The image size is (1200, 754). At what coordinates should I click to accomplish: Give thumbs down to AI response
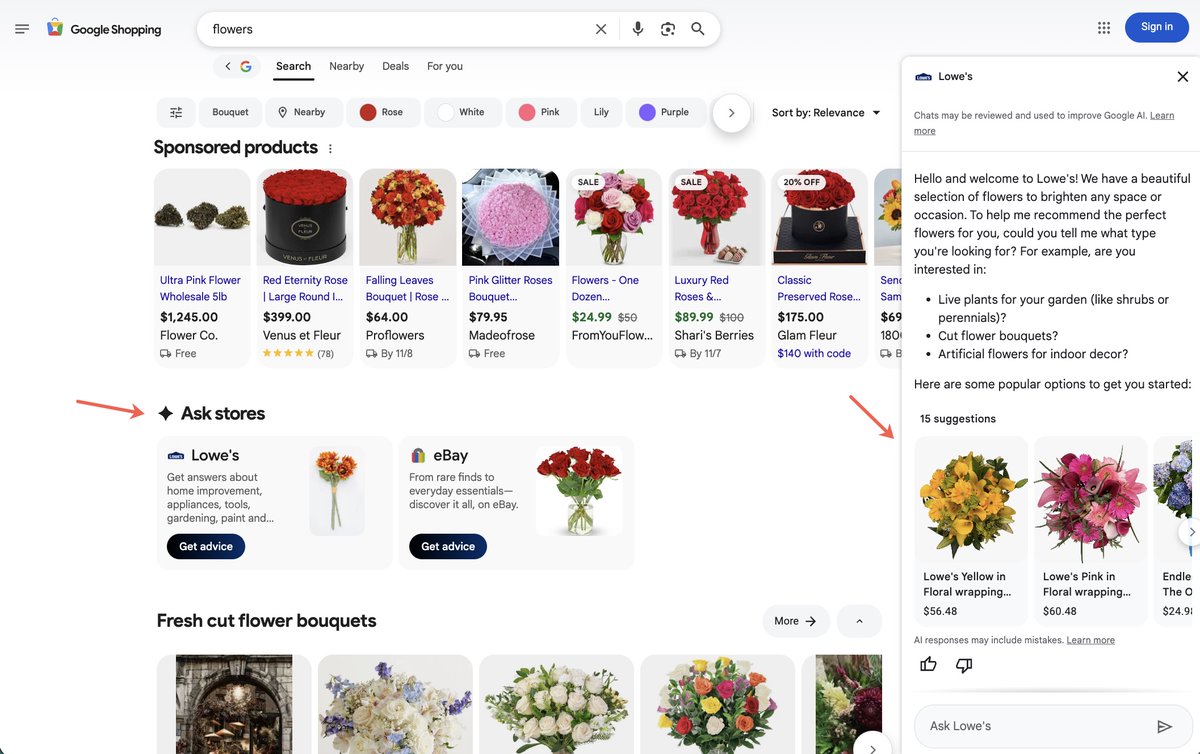point(964,664)
